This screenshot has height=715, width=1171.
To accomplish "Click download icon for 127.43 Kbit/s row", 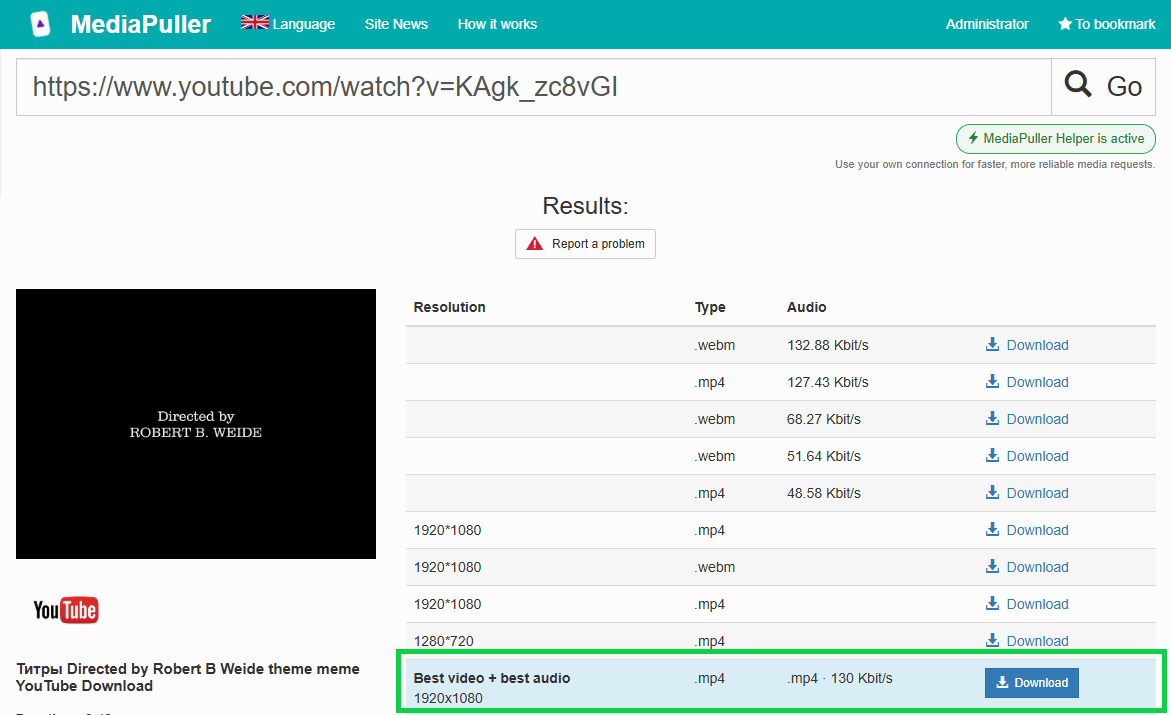I will (x=993, y=381).
